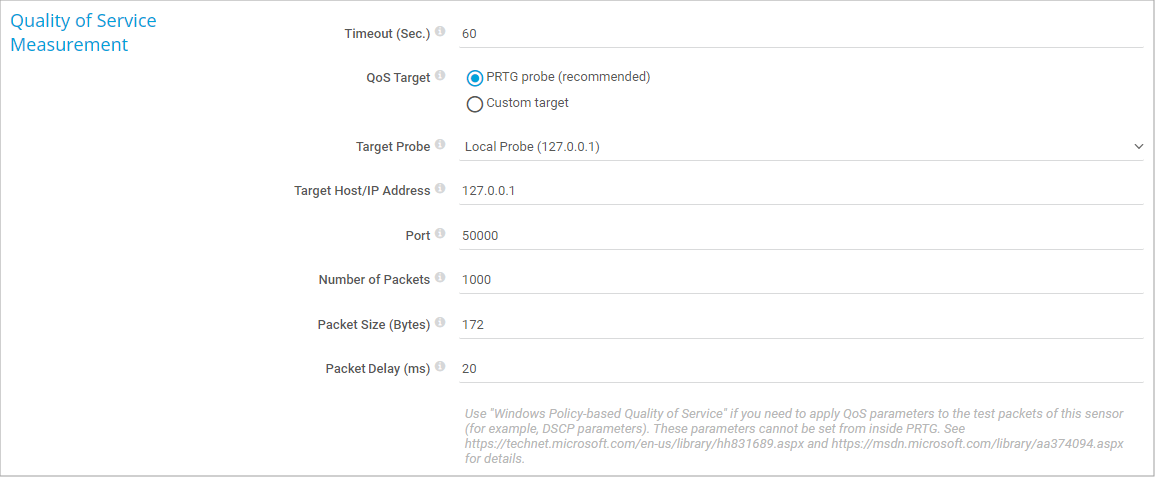Image resolution: width=1155 pixels, height=477 pixels.
Task: Select the Custom target radio option
Action: pos(475,104)
